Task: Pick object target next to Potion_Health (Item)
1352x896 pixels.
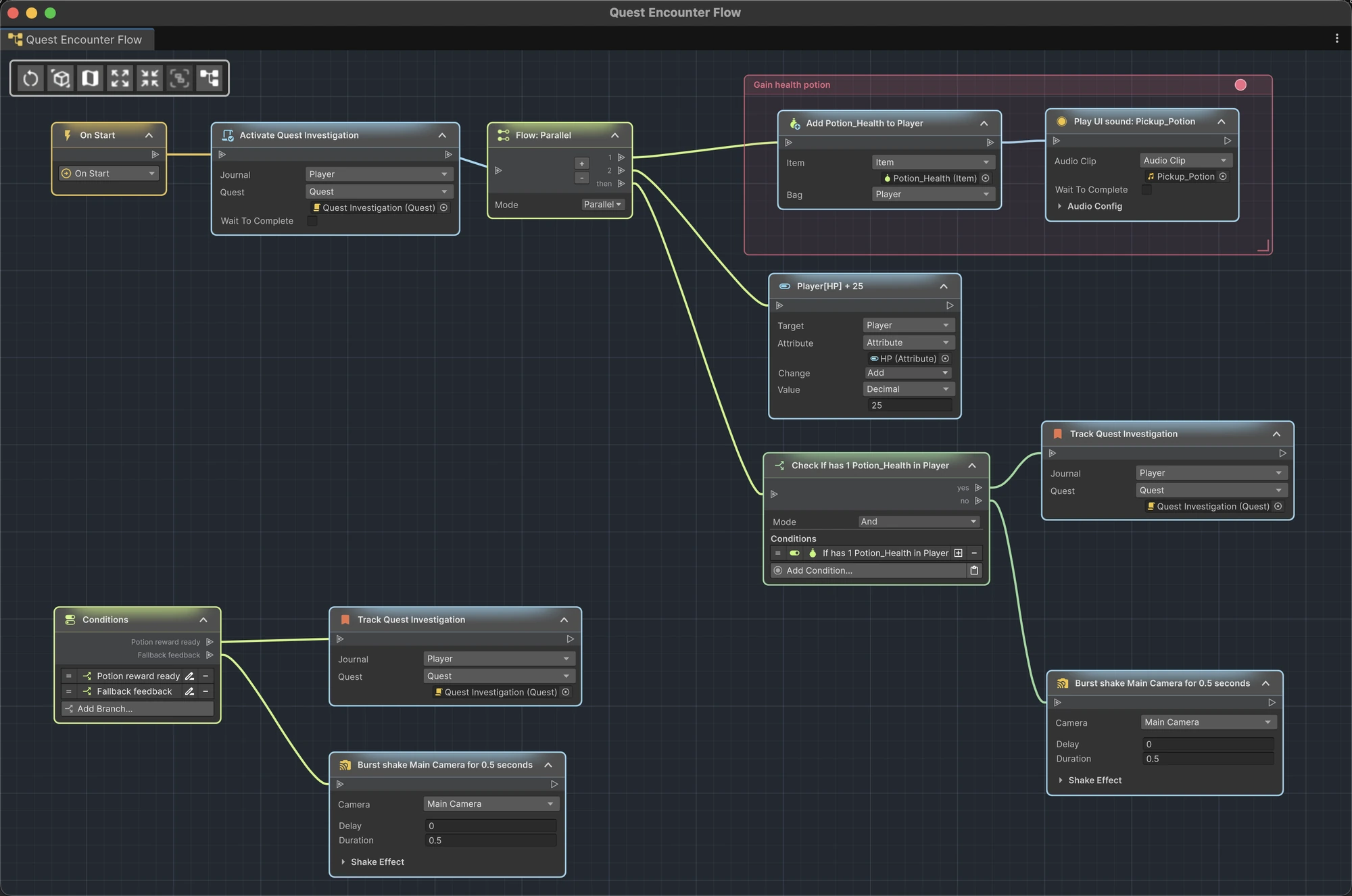Action: pos(986,178)
